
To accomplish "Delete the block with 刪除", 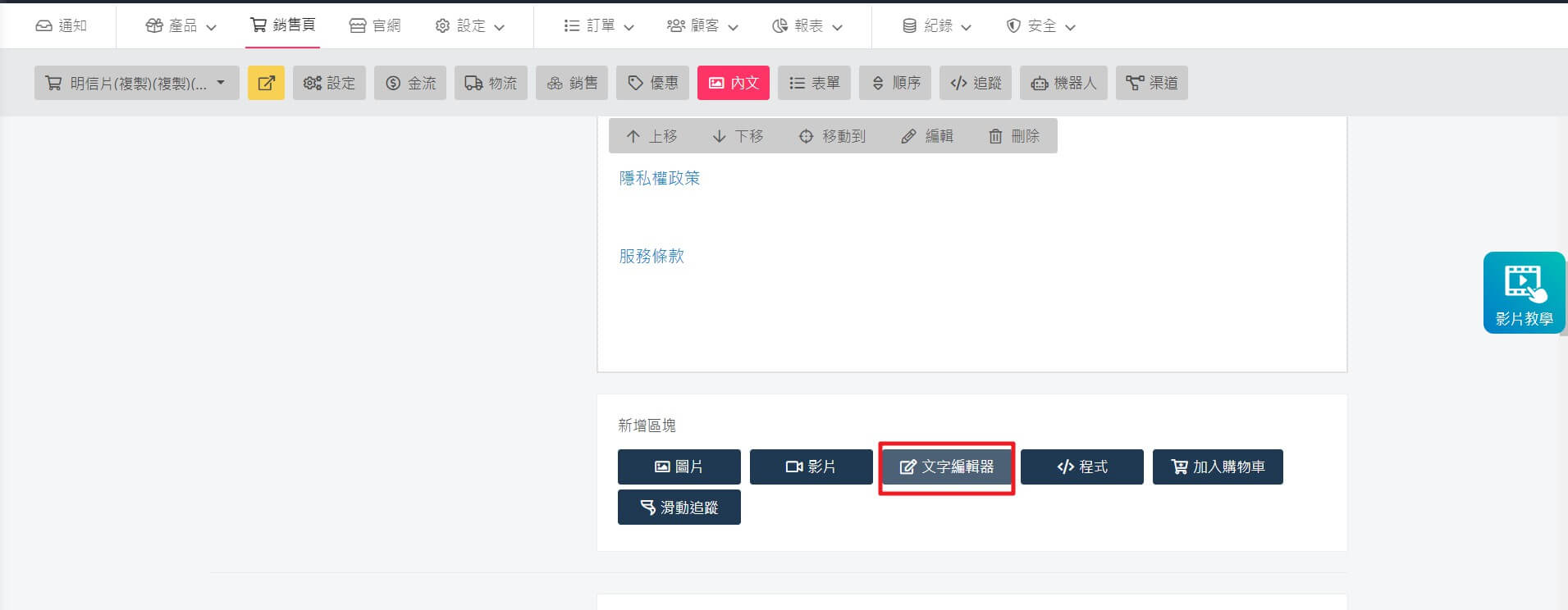I will 1014,136.
